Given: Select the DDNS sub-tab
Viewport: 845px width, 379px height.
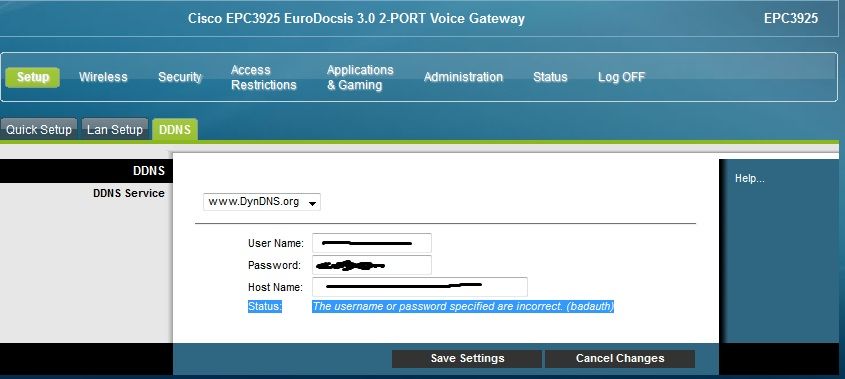Looking at the screenshot, I should 175,129.
